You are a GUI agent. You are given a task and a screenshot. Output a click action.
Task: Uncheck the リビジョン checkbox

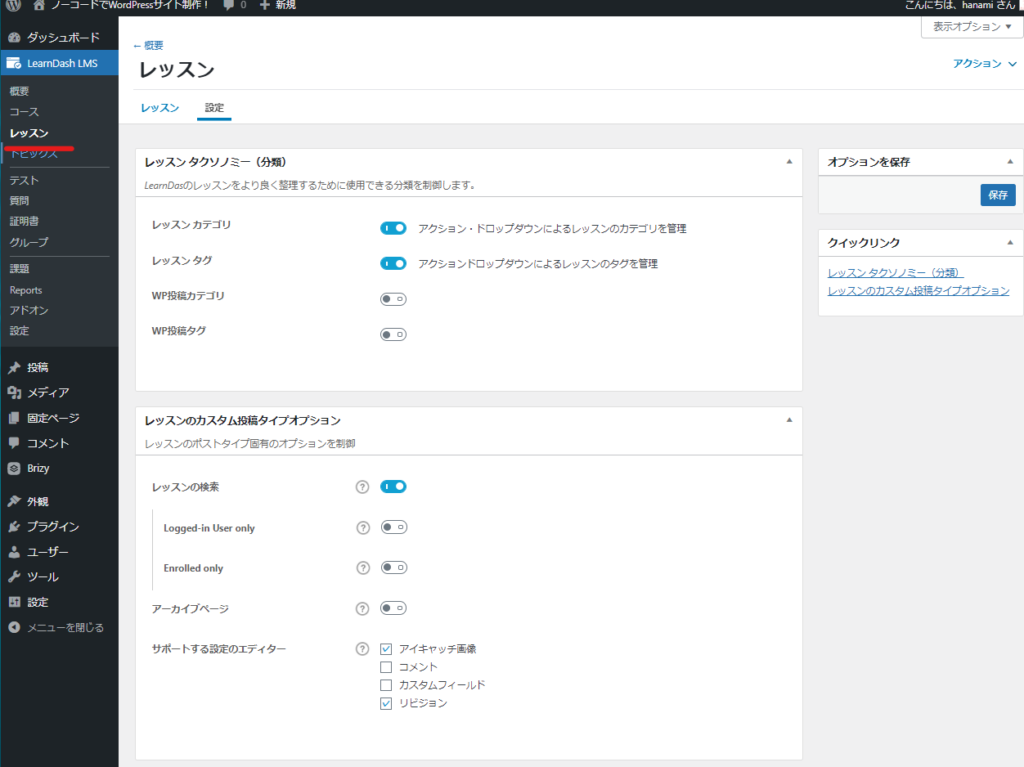pos(386,704)
